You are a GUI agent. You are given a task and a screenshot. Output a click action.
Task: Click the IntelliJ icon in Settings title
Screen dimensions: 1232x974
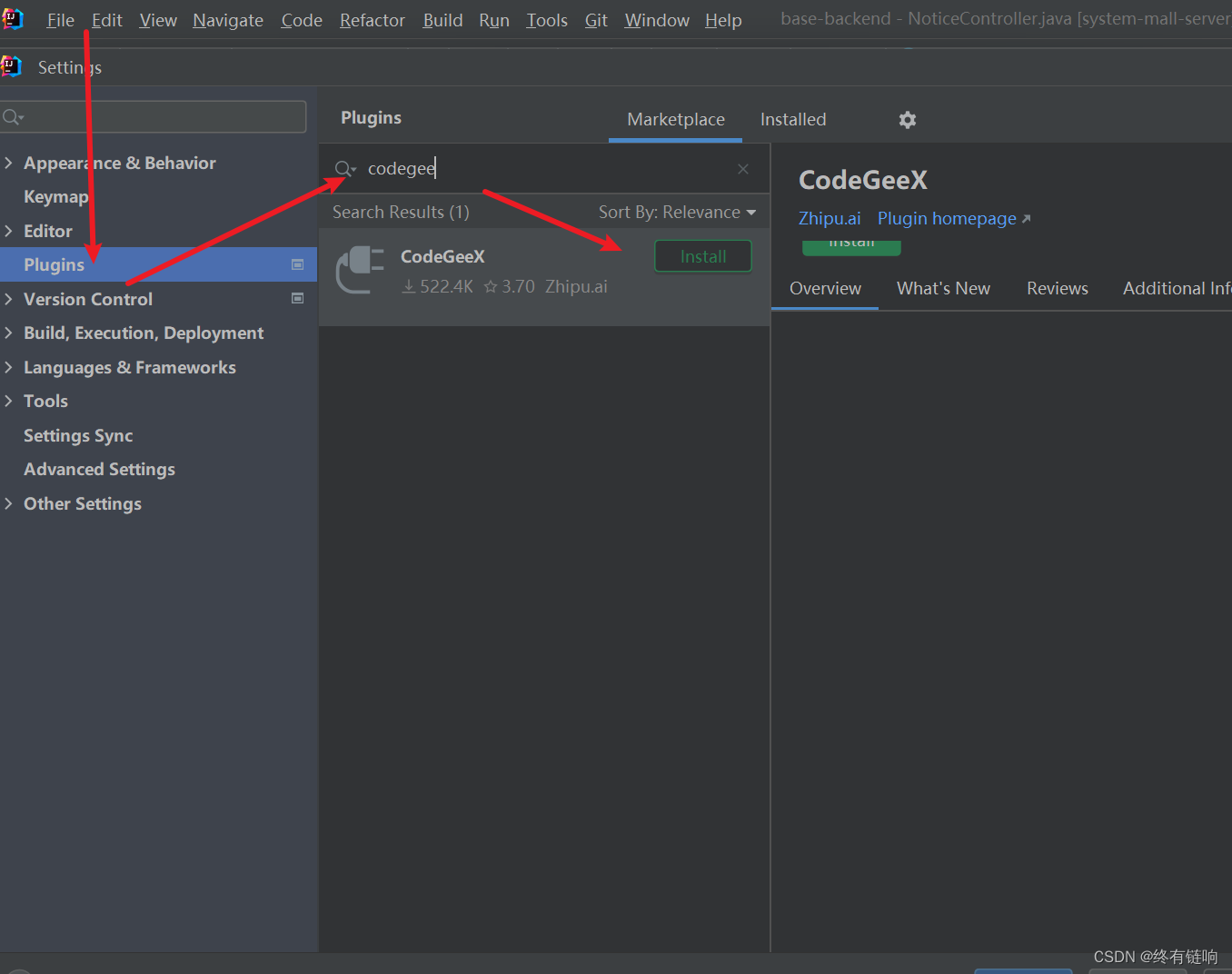11,66
